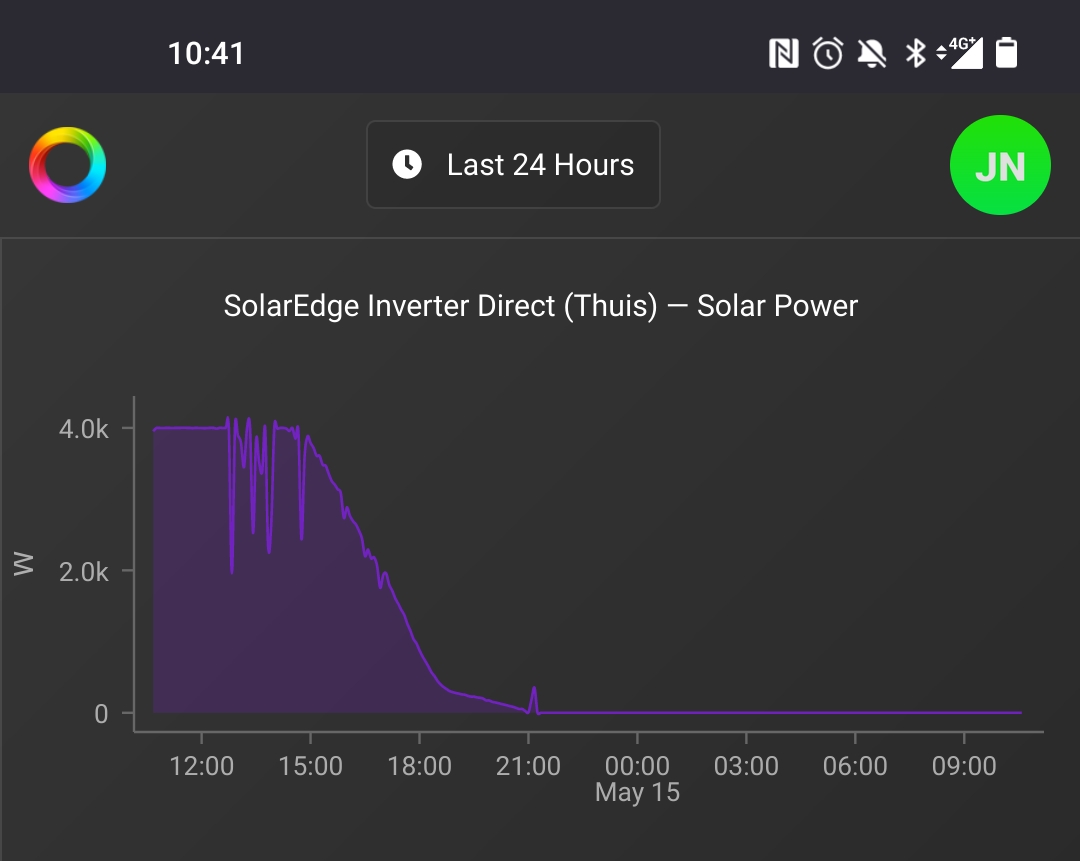The width and height of the screenshot is (1080, 861).
Task: Click the 4.0k y-axis label
Action: pos(83,429)
